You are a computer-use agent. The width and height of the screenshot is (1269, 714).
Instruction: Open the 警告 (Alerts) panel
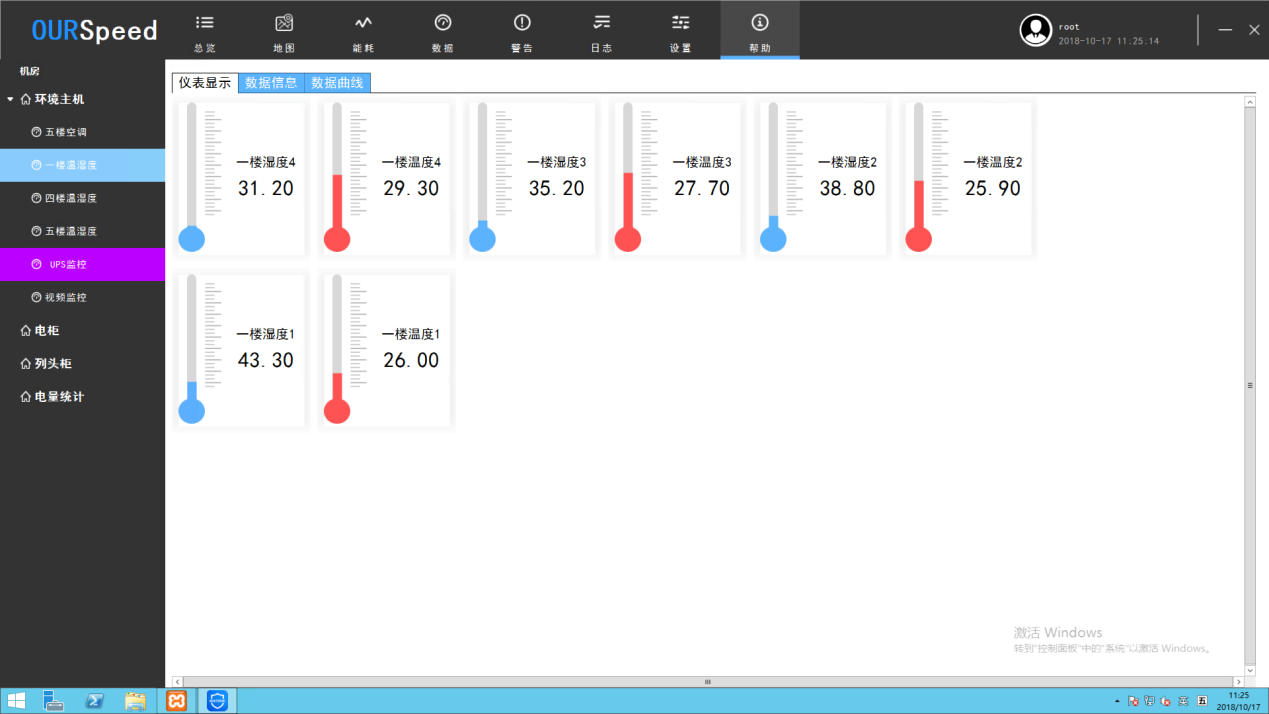coord(521,30)
